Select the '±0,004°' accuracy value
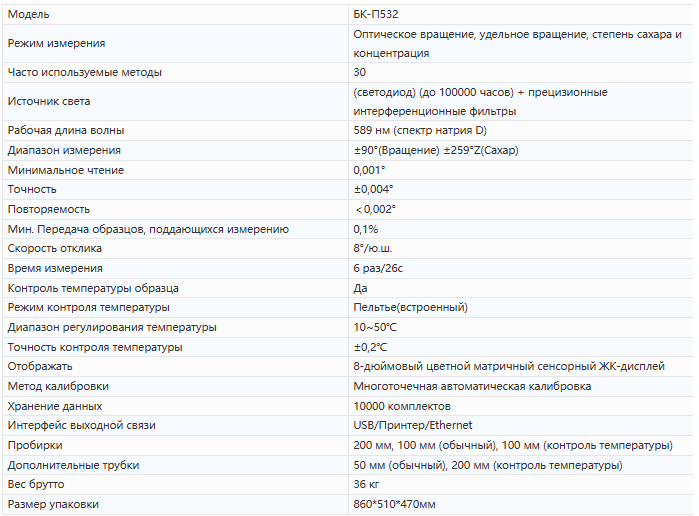Viewport: 699px width, 516px height. (x=374, y=190)
